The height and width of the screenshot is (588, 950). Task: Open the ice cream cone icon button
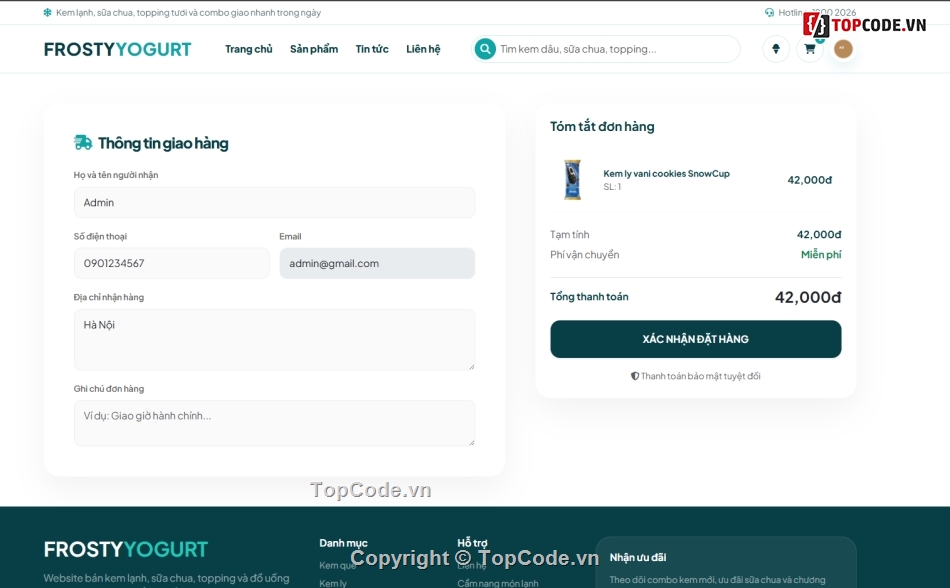776,49
